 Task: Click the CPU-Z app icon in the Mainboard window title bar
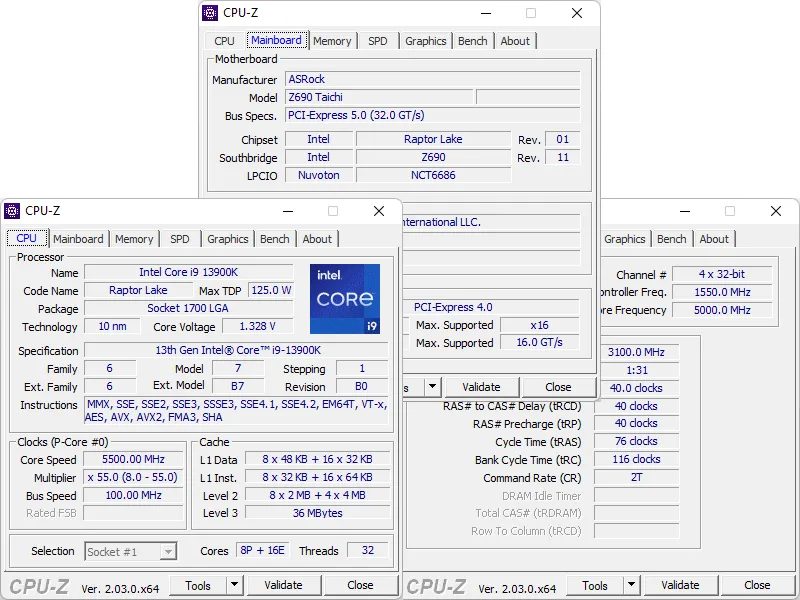pos(210,13)
